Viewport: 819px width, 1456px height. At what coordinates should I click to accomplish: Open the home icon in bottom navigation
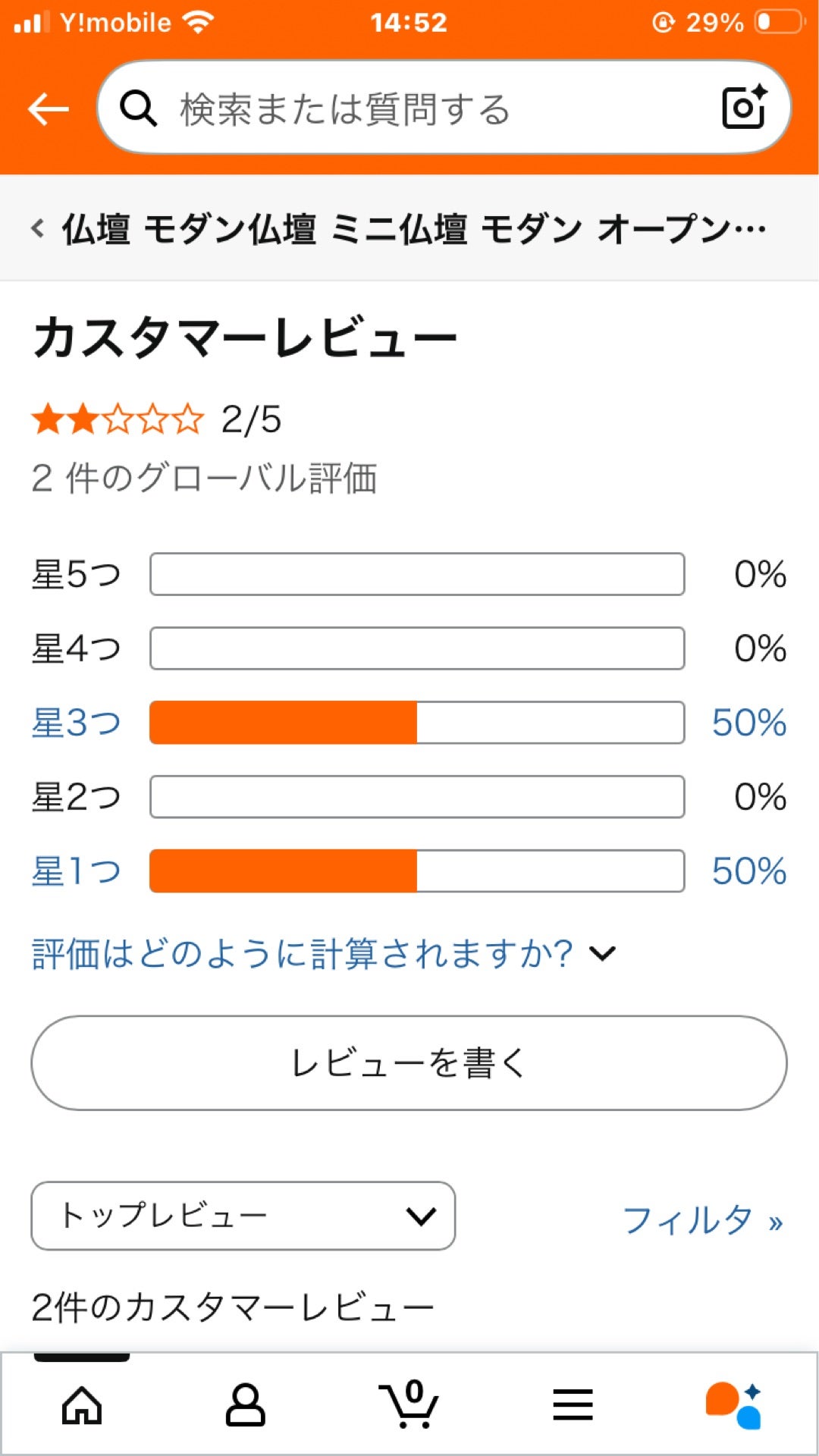[x=81, y=1403]
